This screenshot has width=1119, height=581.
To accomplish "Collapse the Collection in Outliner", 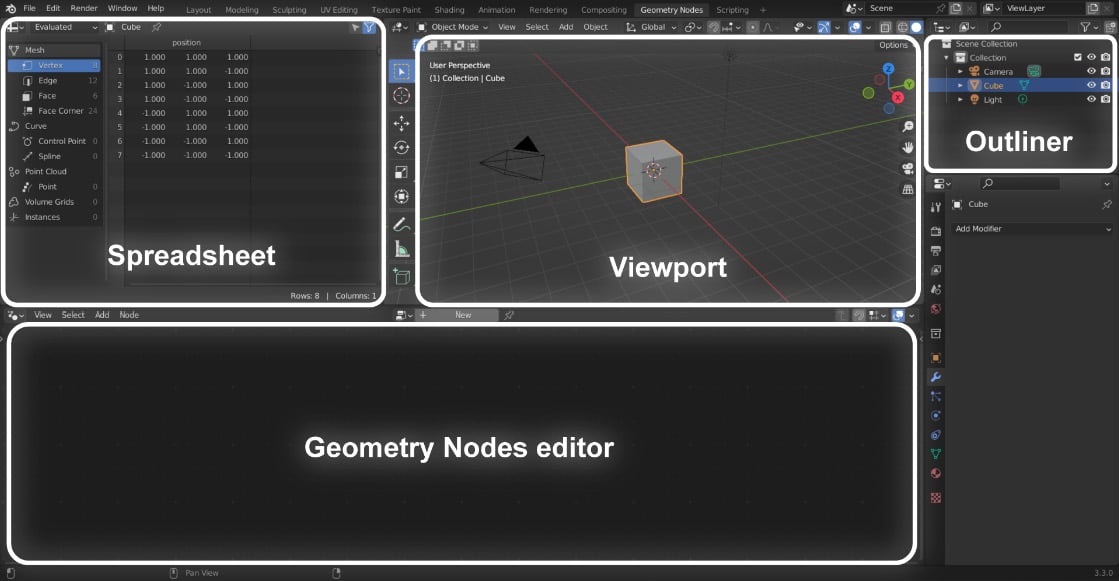I will (947, 57).
